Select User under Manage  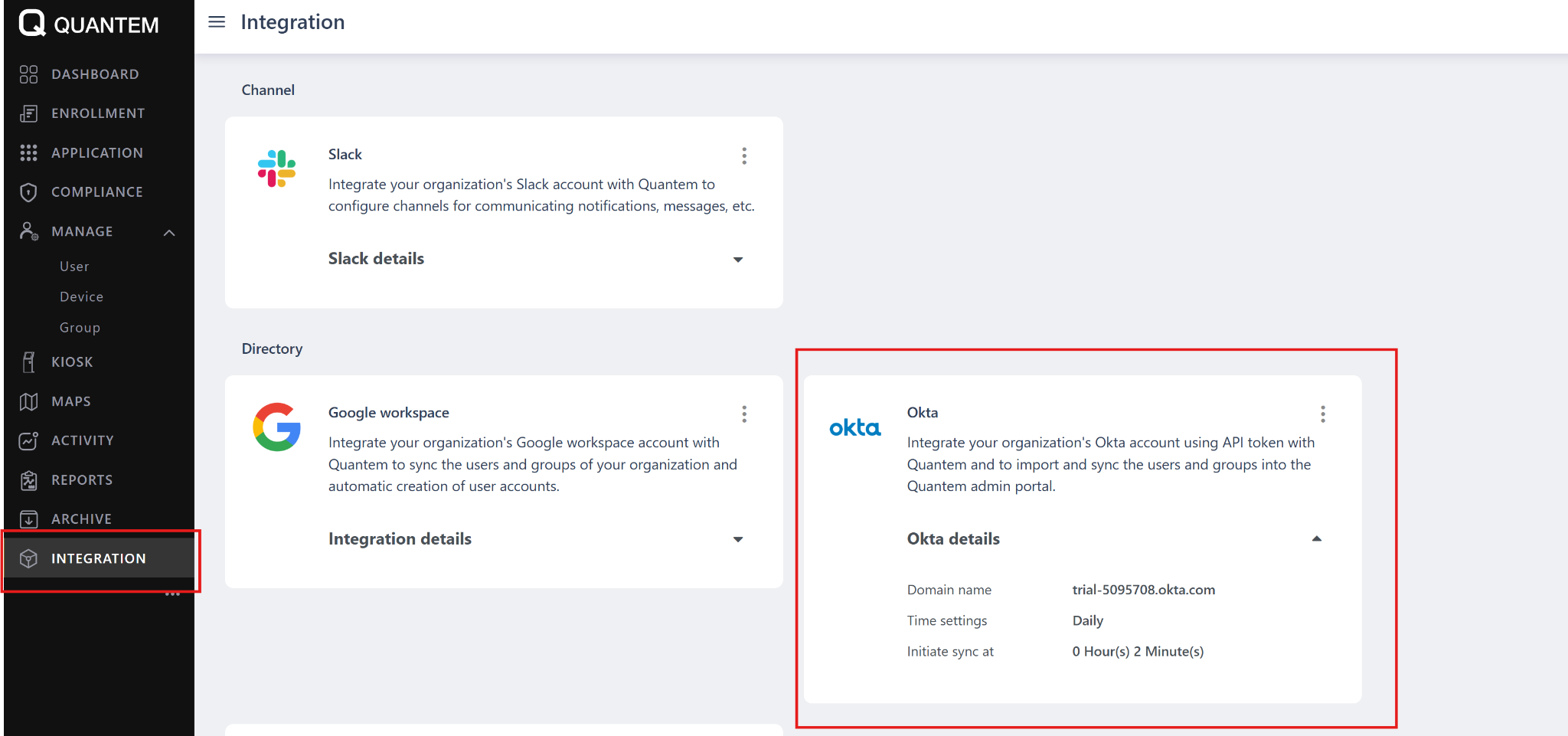coord(74,267)
